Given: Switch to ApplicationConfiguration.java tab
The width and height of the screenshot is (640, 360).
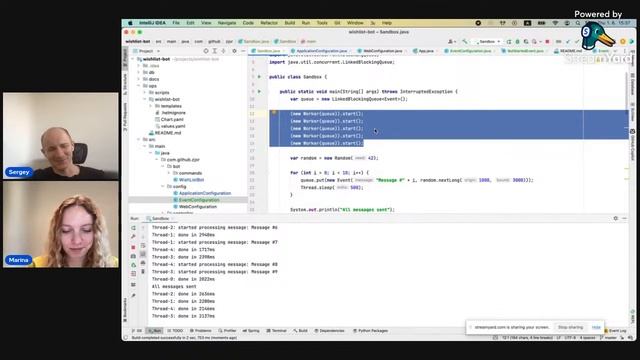Looking at the screenshot, I should (321, 51).
